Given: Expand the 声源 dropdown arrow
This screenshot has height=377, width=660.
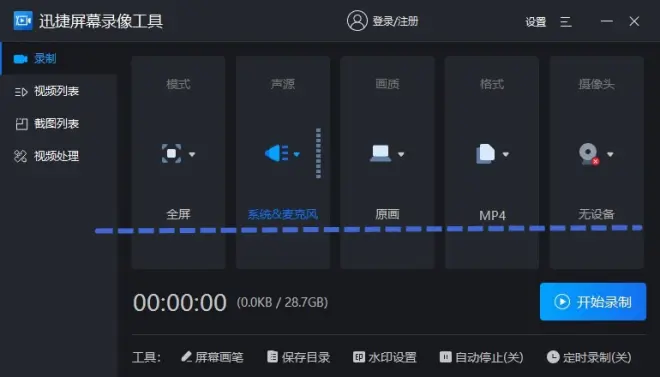Looking at the screenshot, I should tap(296, 154).
